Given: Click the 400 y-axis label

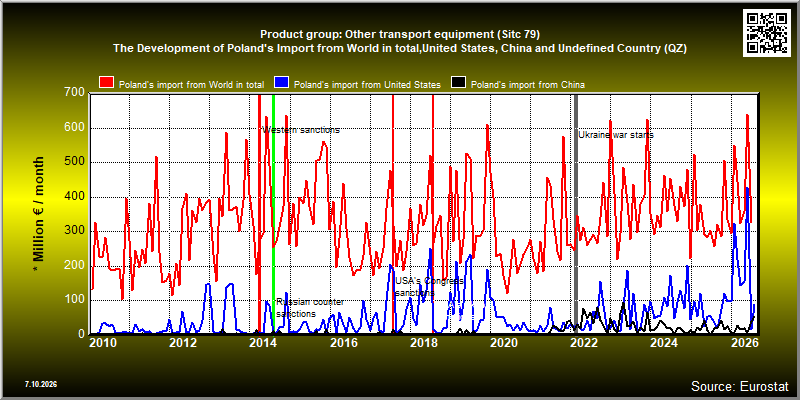Looking at the screenshot, I should click(74, 197).
